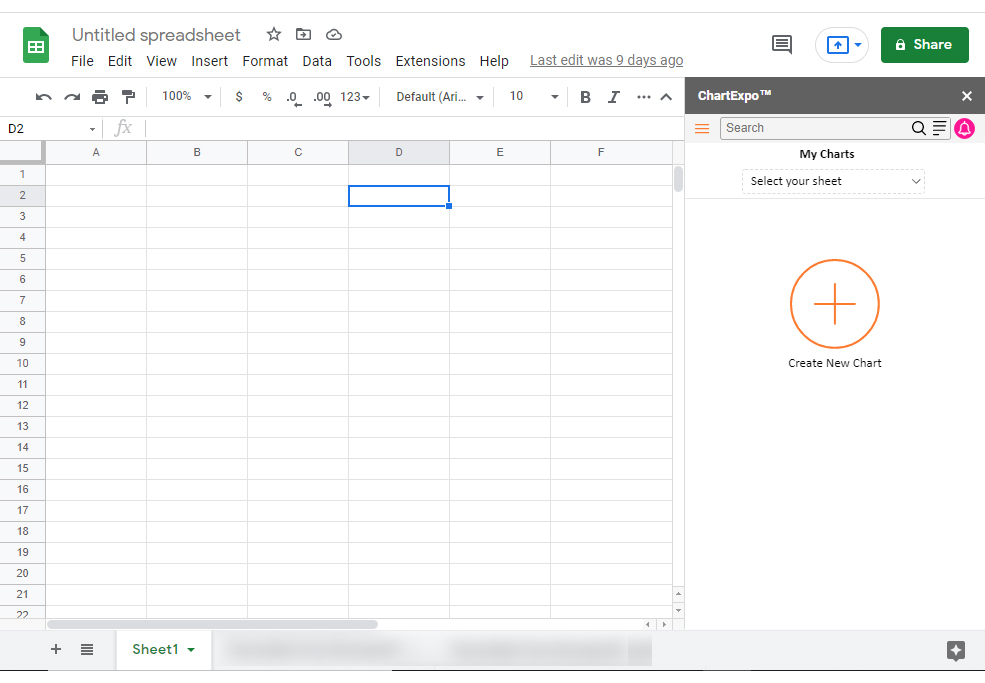
Task: Click the scroll down arrow of the grid
Action: [x=678, y=610]
